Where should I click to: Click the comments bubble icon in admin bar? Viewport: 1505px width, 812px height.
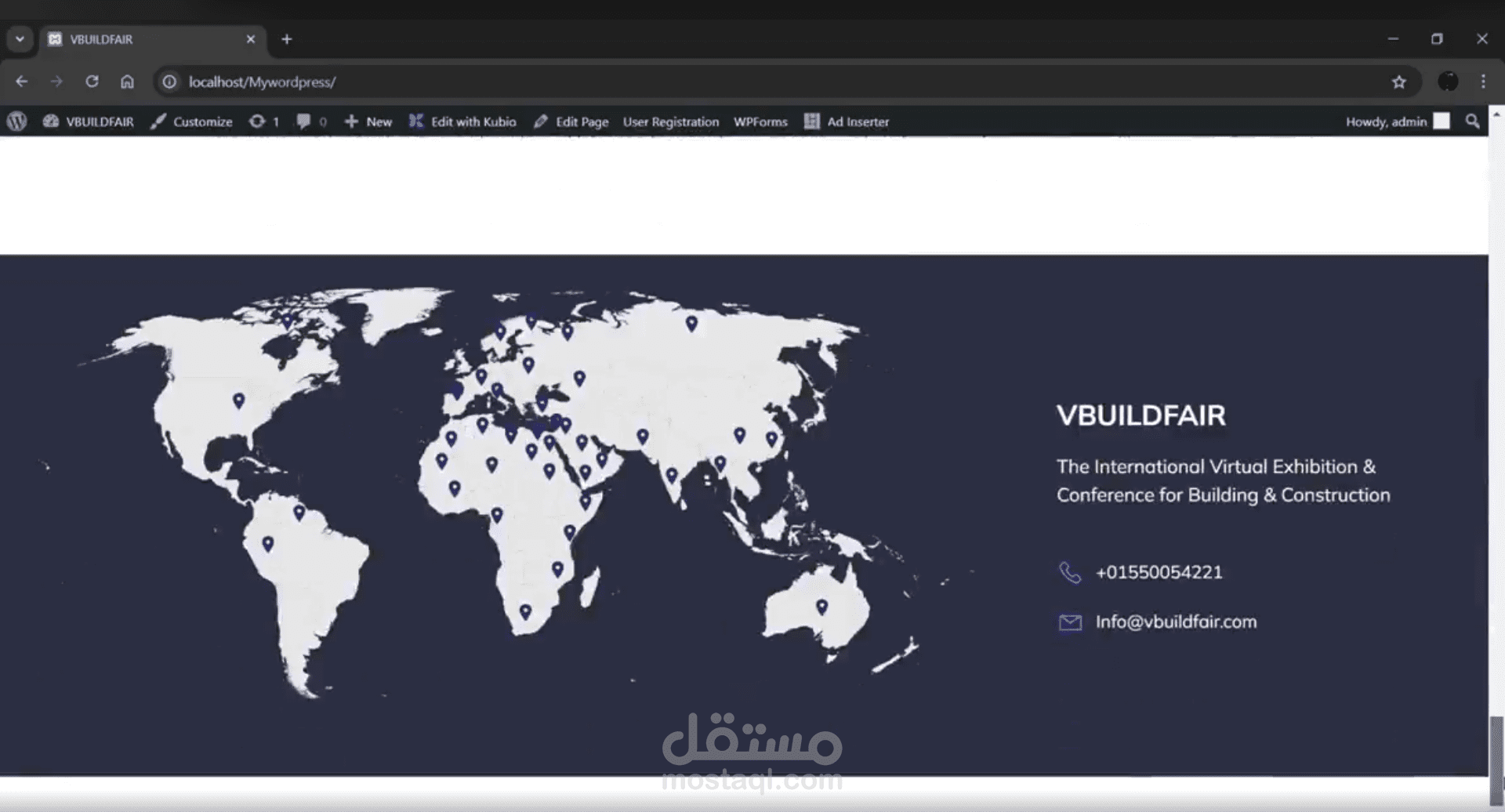point(304,121)
